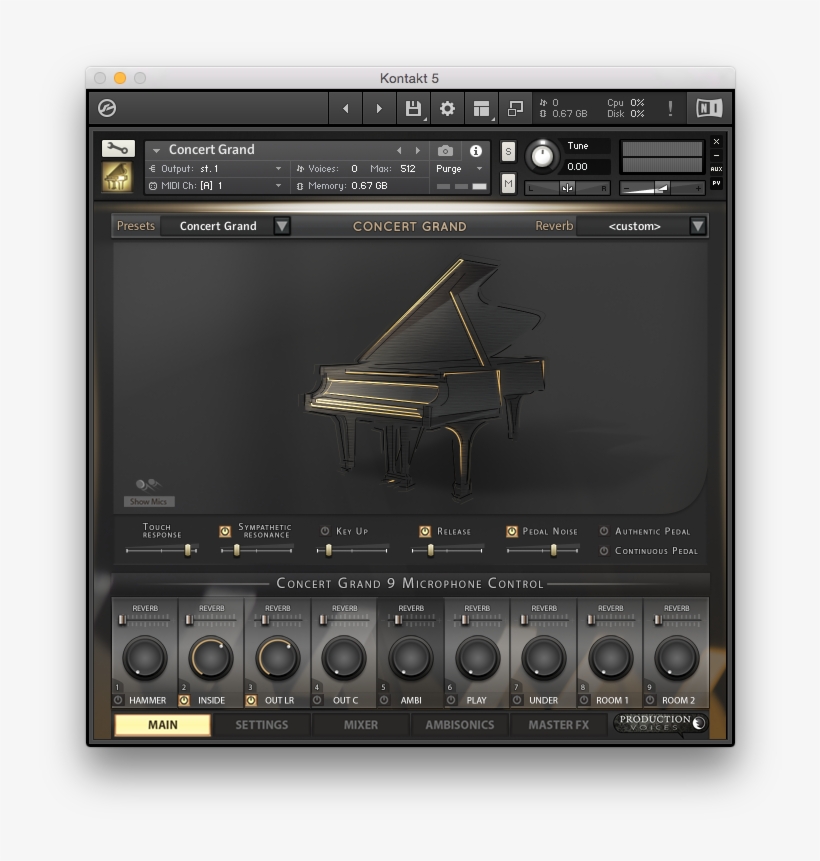Enable Authentic Pedal option

[604, 531]
